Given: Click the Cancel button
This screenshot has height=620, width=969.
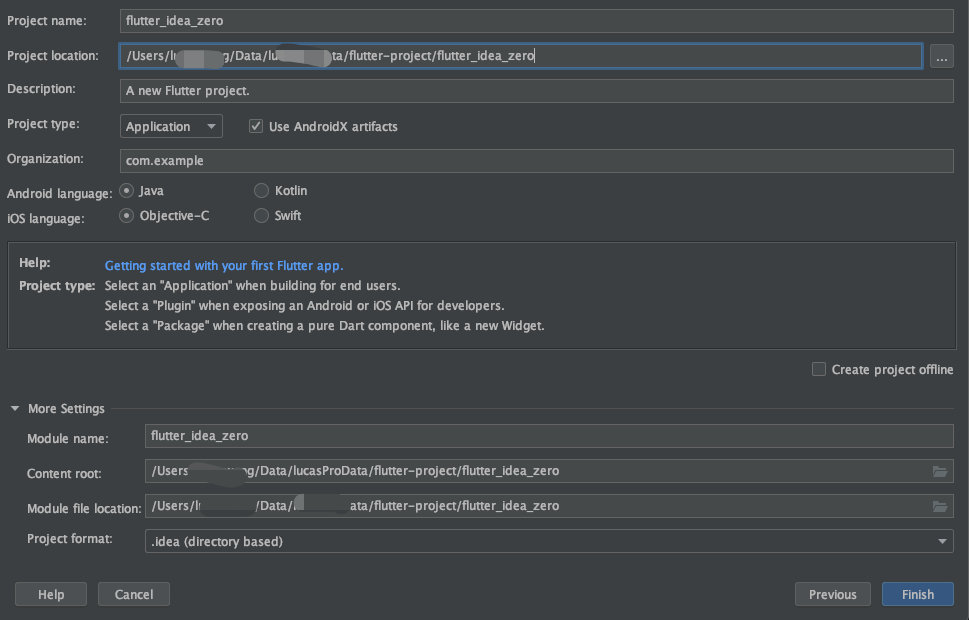Looking at the screenshot, I should 133,594.
